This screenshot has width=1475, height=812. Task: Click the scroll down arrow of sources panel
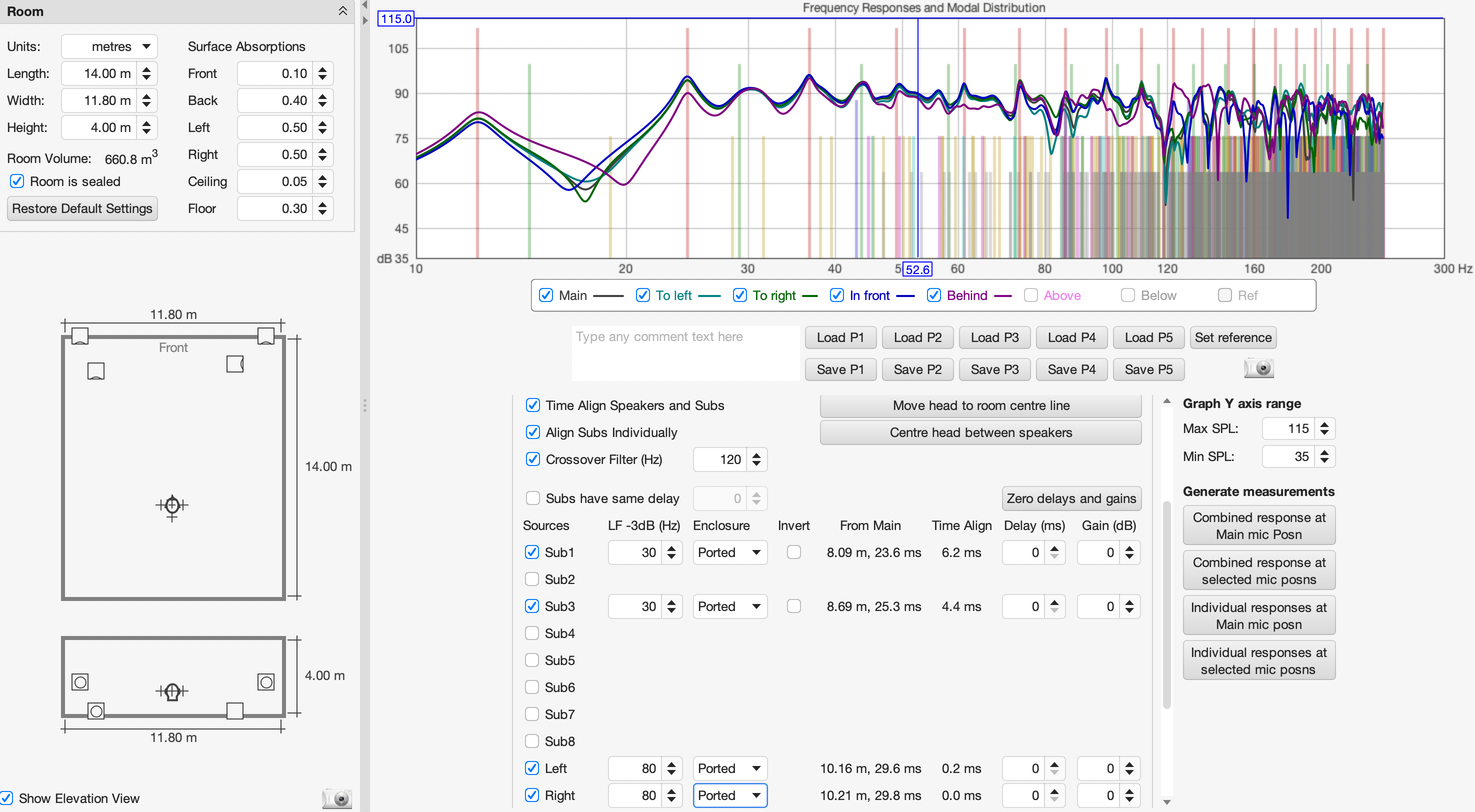point(1166,801)
